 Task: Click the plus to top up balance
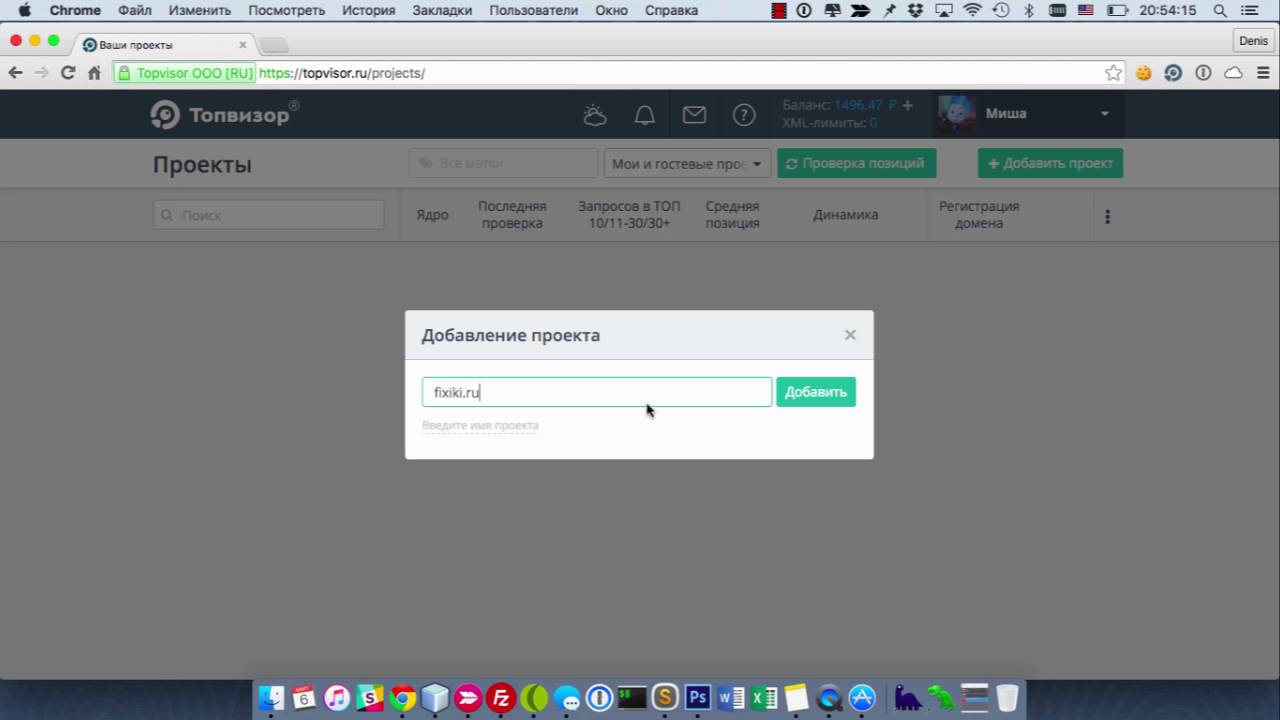pyautogui.click(x=908, y=105)
